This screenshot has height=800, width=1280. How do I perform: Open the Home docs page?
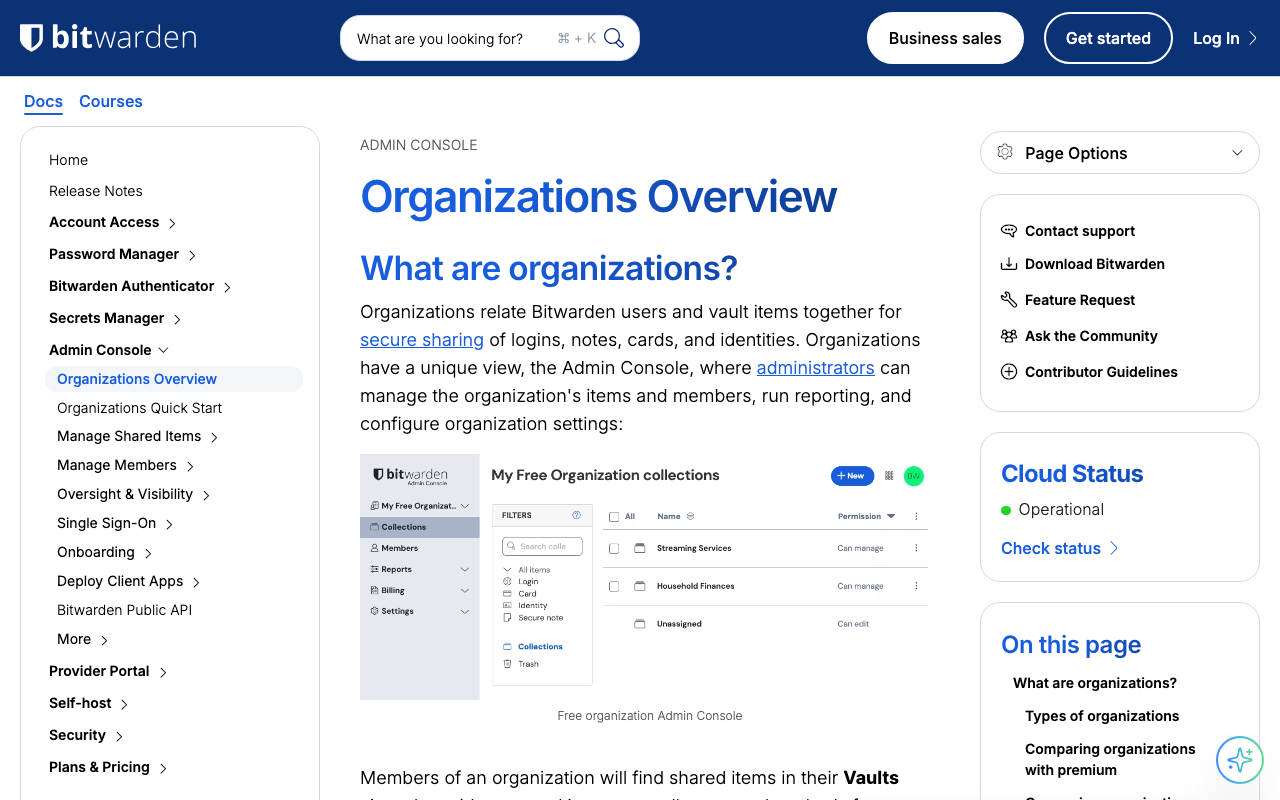pos(68,160)
